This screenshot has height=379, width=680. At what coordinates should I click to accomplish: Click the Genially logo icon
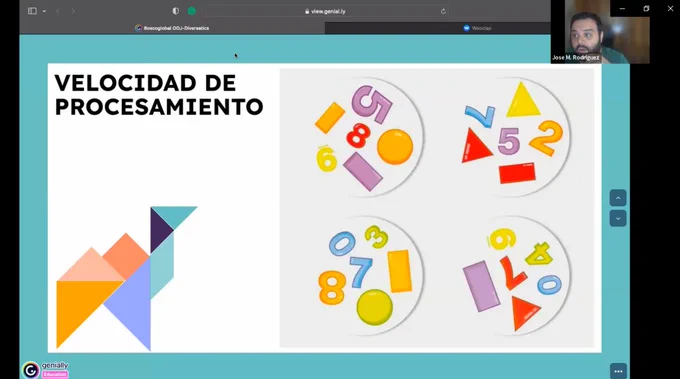pyautogui.click(x=31, y=370)
